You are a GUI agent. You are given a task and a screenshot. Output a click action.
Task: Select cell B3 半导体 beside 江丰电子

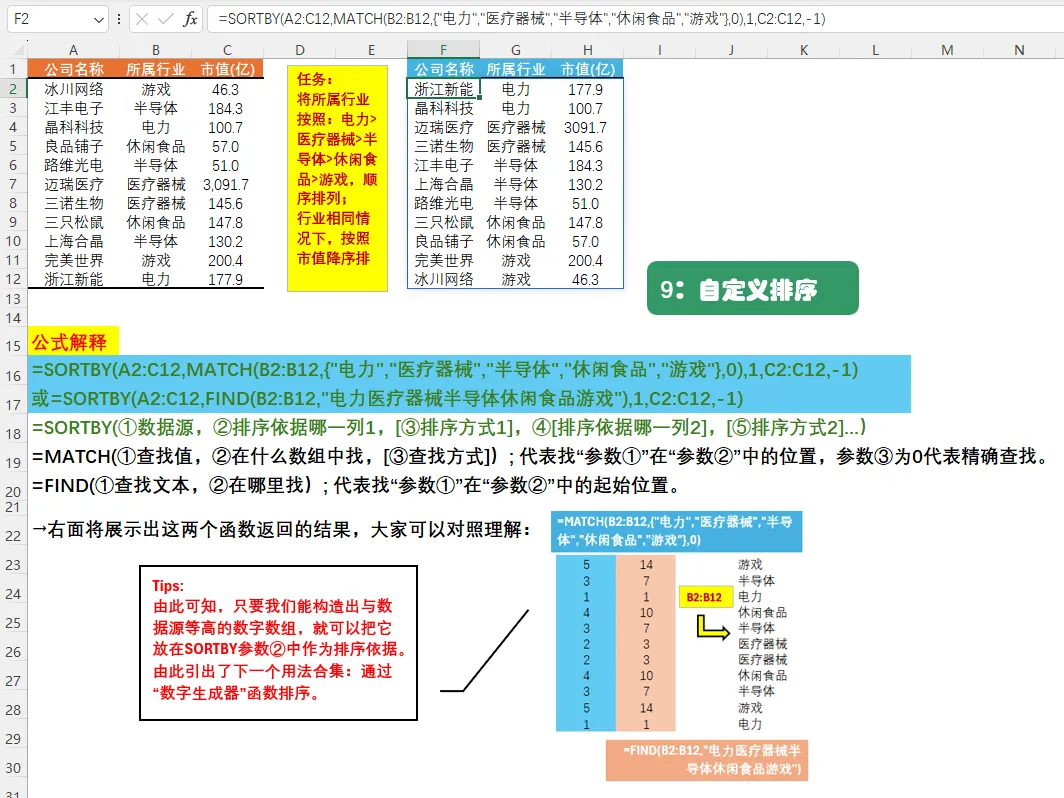tap(155, 109)
